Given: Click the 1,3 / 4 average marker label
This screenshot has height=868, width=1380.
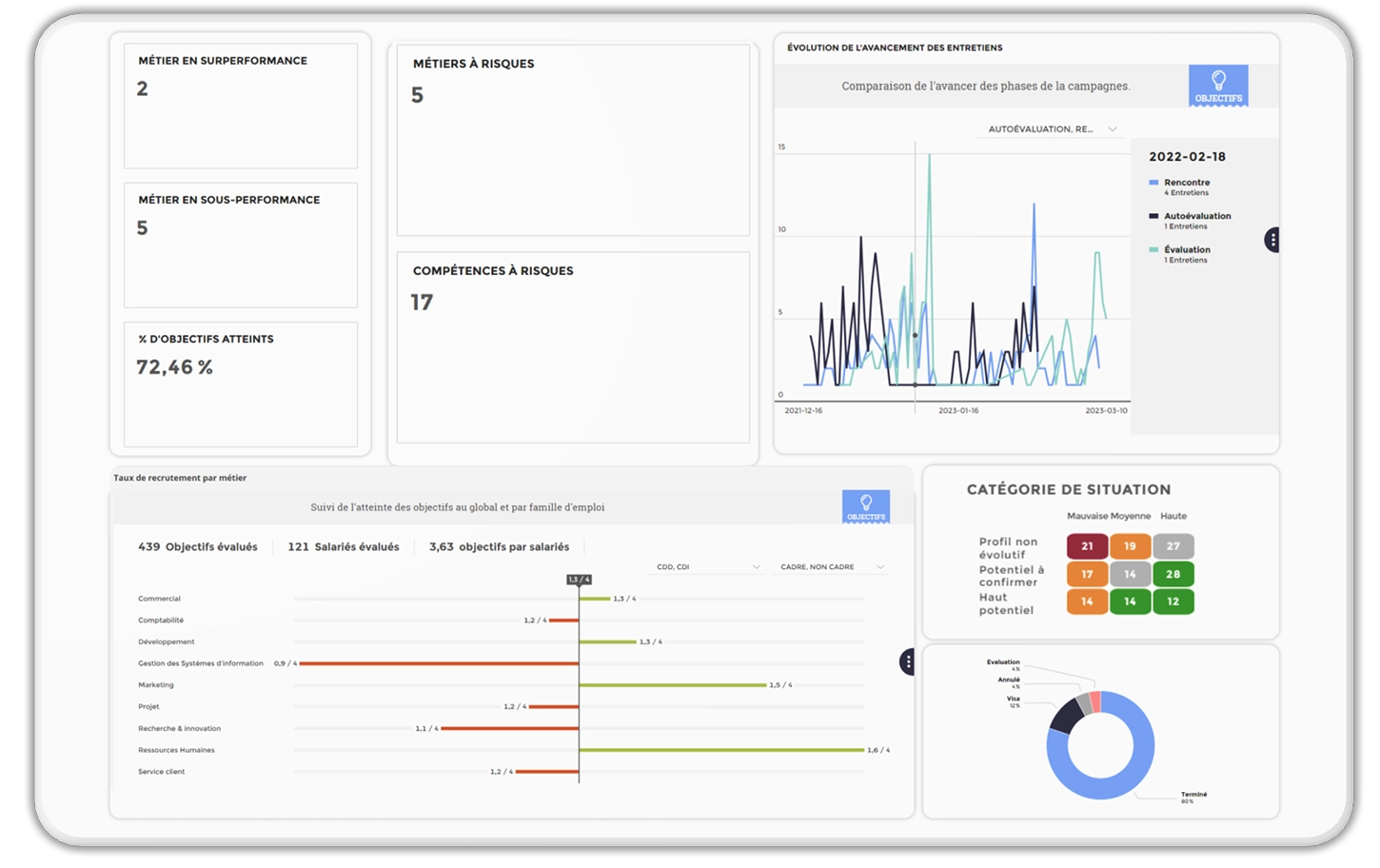Looking at the screenshot, I should point(579,580).
